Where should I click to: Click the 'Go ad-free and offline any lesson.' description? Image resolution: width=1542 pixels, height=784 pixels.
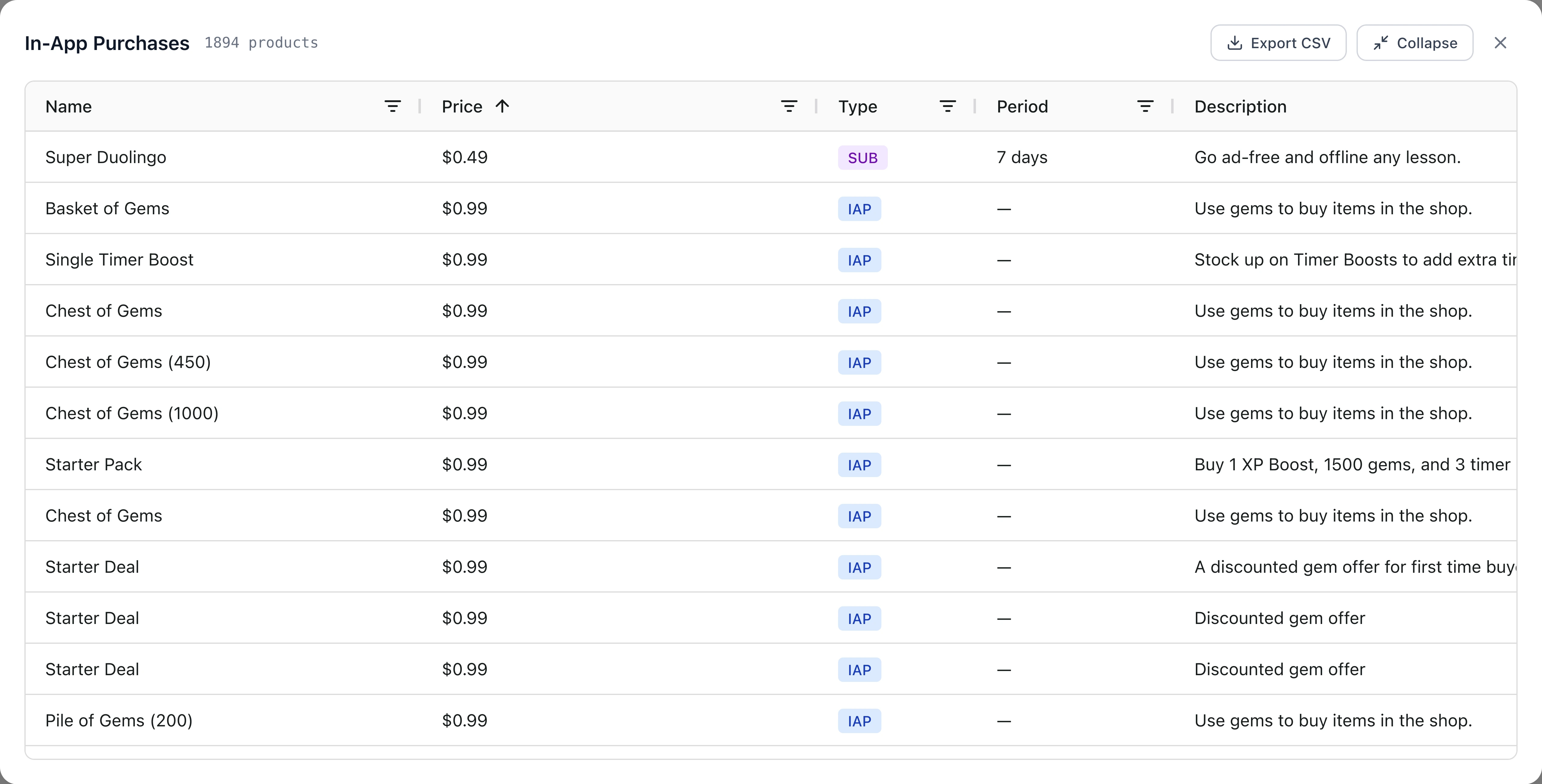click(x=1327, y=157)
